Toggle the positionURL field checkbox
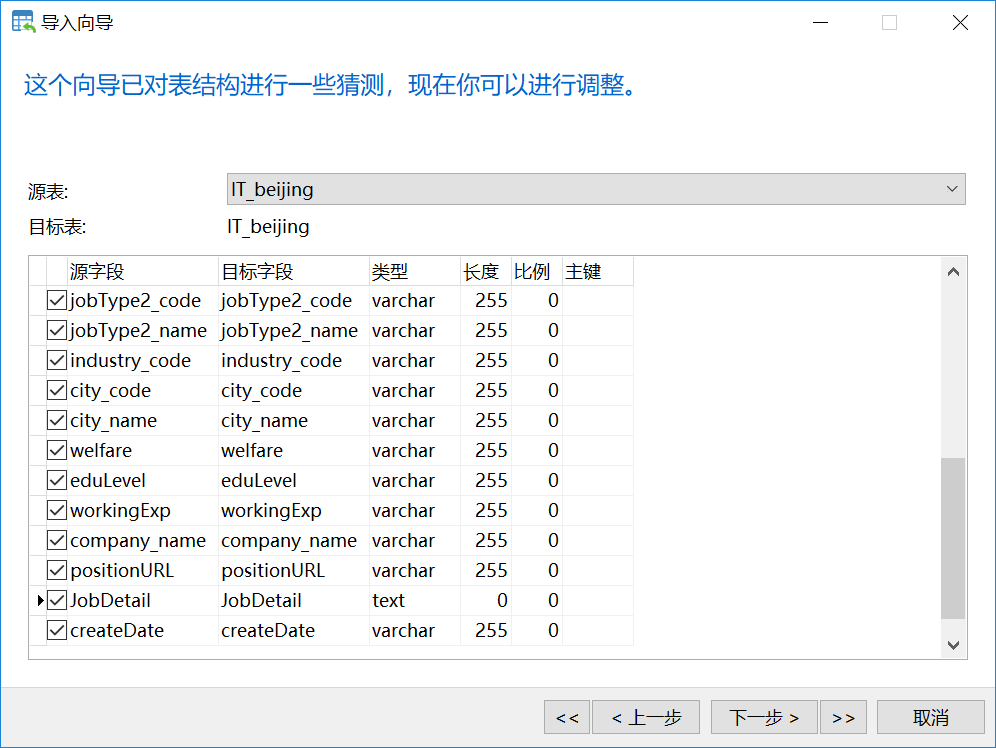The height and width of the screenshot is (748, 996). pyautogui.click(x=57, y=570)
